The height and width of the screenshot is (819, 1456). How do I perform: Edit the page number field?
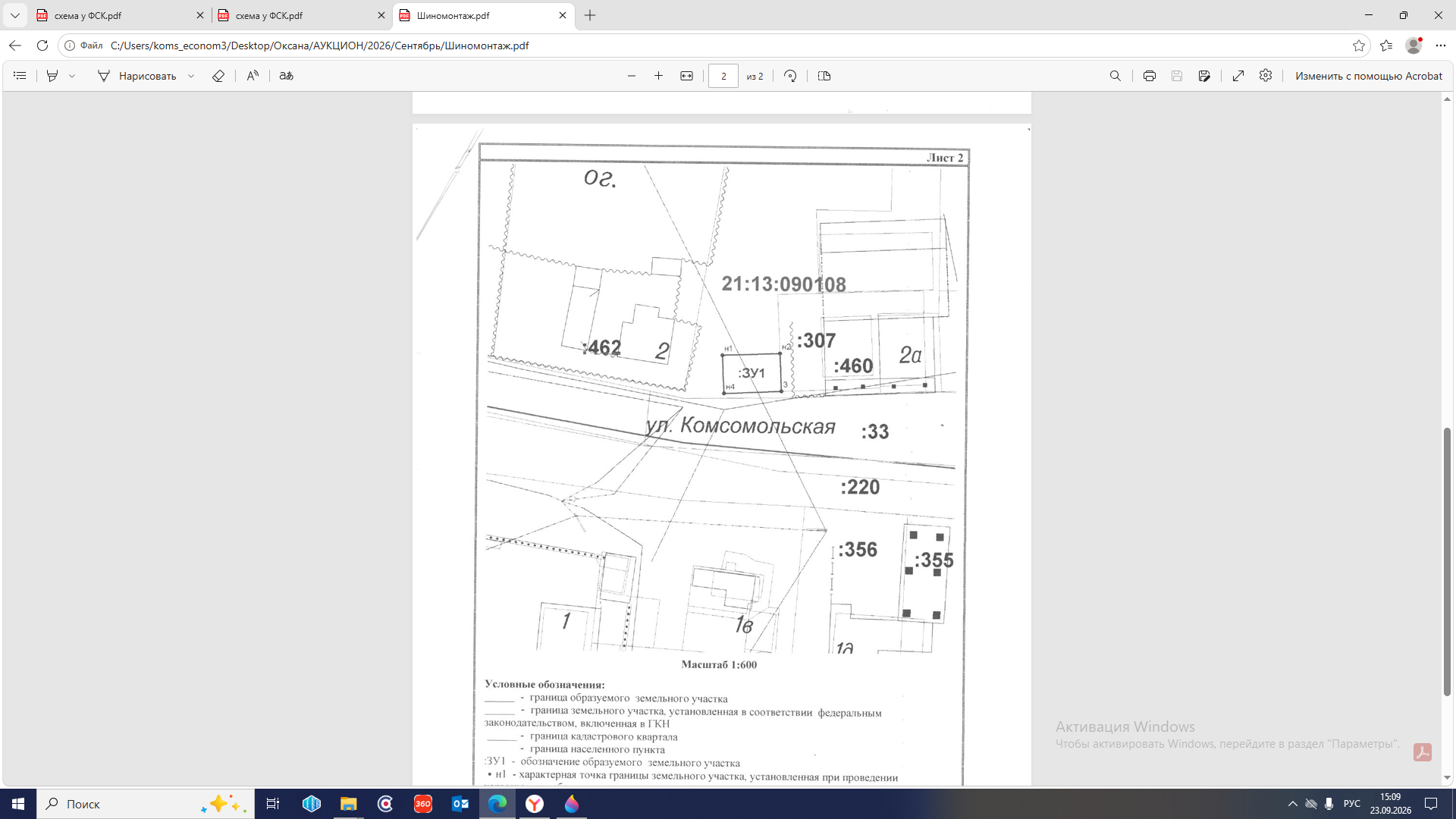click(x=723, y=76)
